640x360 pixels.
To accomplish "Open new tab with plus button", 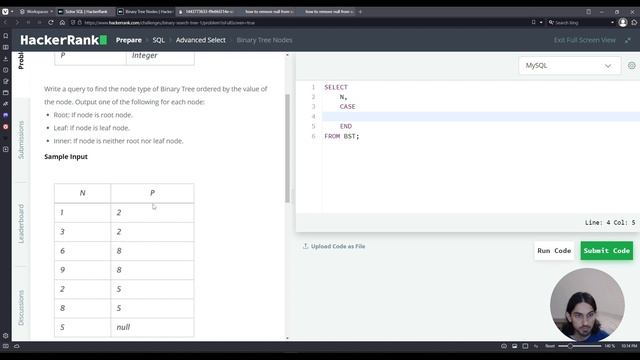I will coord(360,11).
